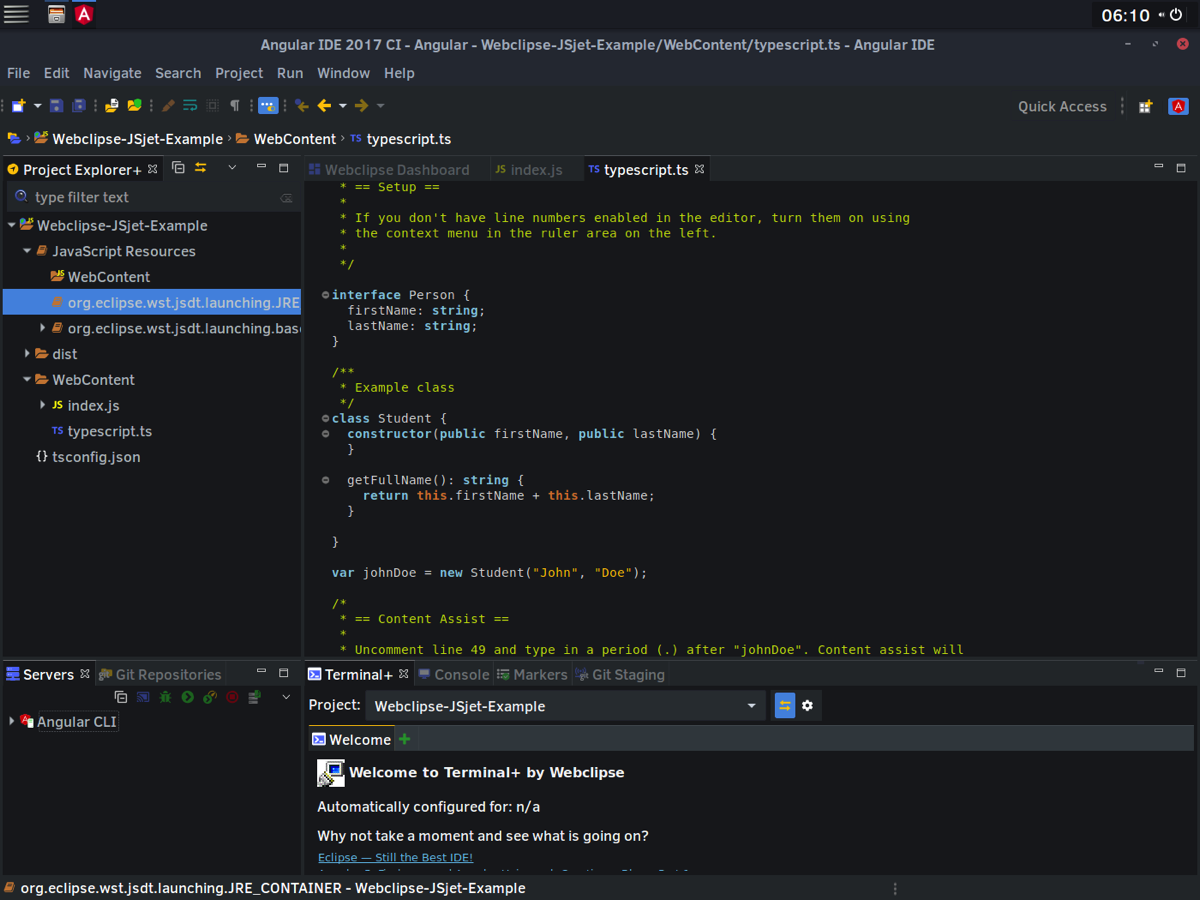Open the Terminal+ Project combo box

pyautogui.click(x=565, y=706)
